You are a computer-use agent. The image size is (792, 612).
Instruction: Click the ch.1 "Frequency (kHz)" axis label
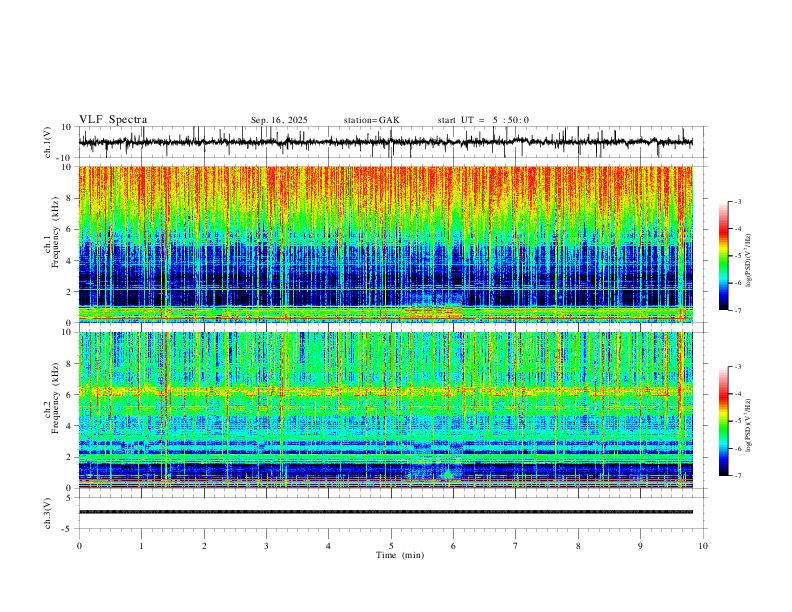(x=56, y=232)
